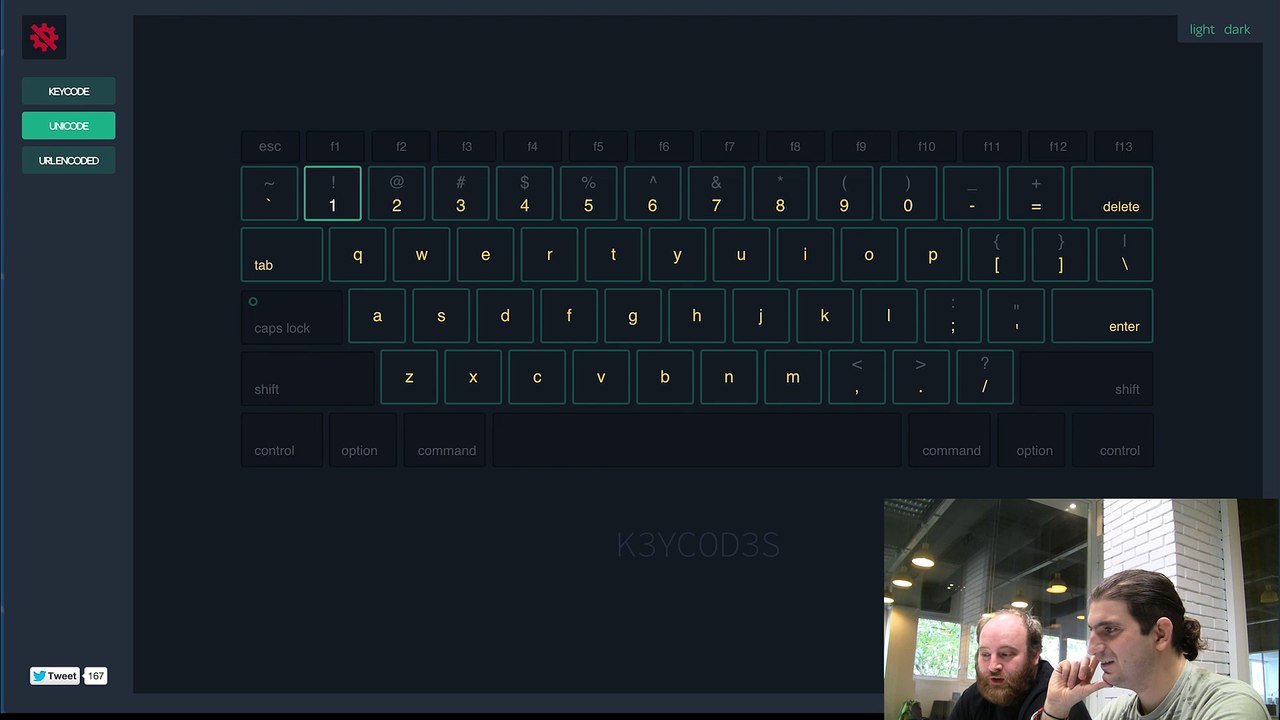1280x720 pixels.
Task: Click the esc key
Action: point(270,146)
